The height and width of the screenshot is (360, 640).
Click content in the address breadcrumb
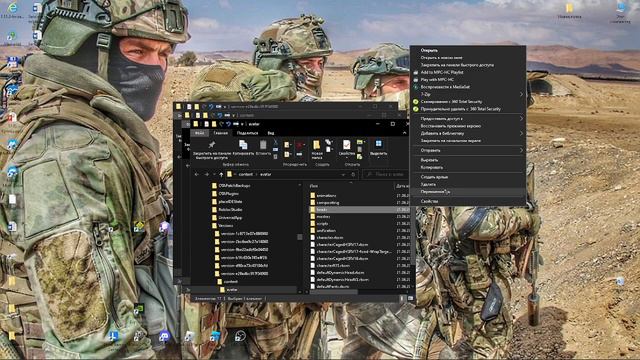pos(246,174)
